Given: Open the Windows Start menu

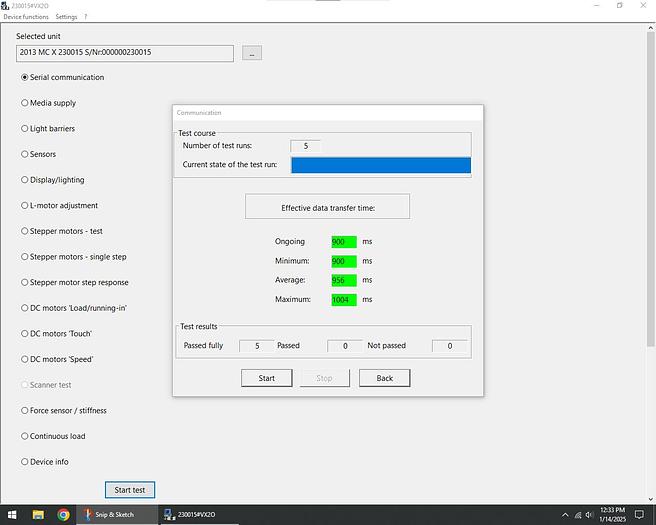Looking at the screenshot, I should click(10, 515).
